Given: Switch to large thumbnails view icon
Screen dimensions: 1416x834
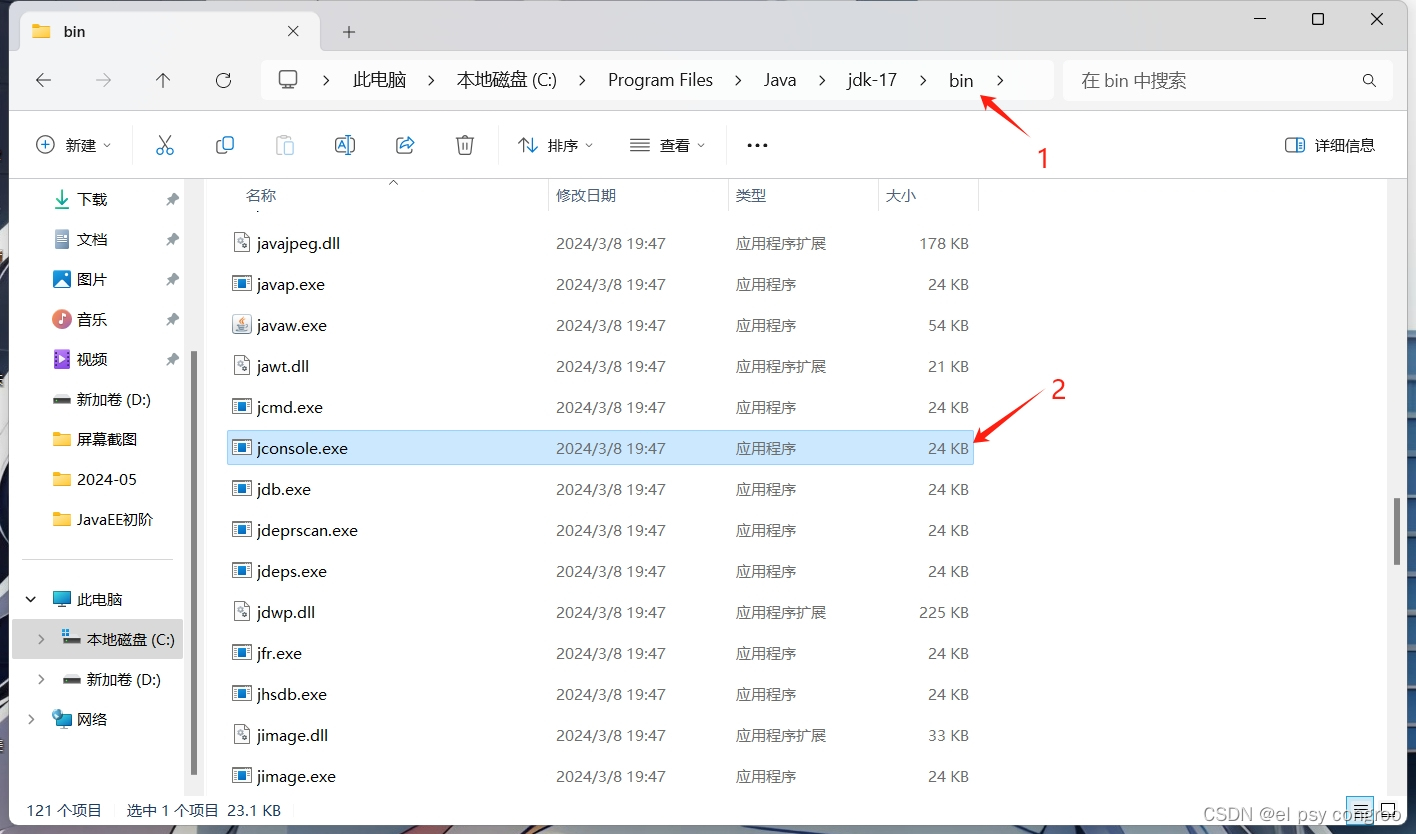Looking at the screenshot, I should pyautogui.click(x=1389, y=810).
